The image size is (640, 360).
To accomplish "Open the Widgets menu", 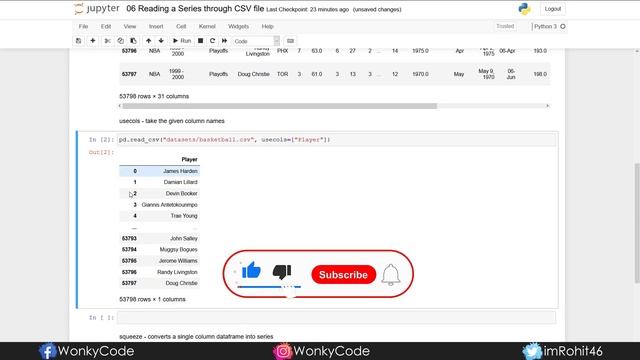I will tap(238, 26).
